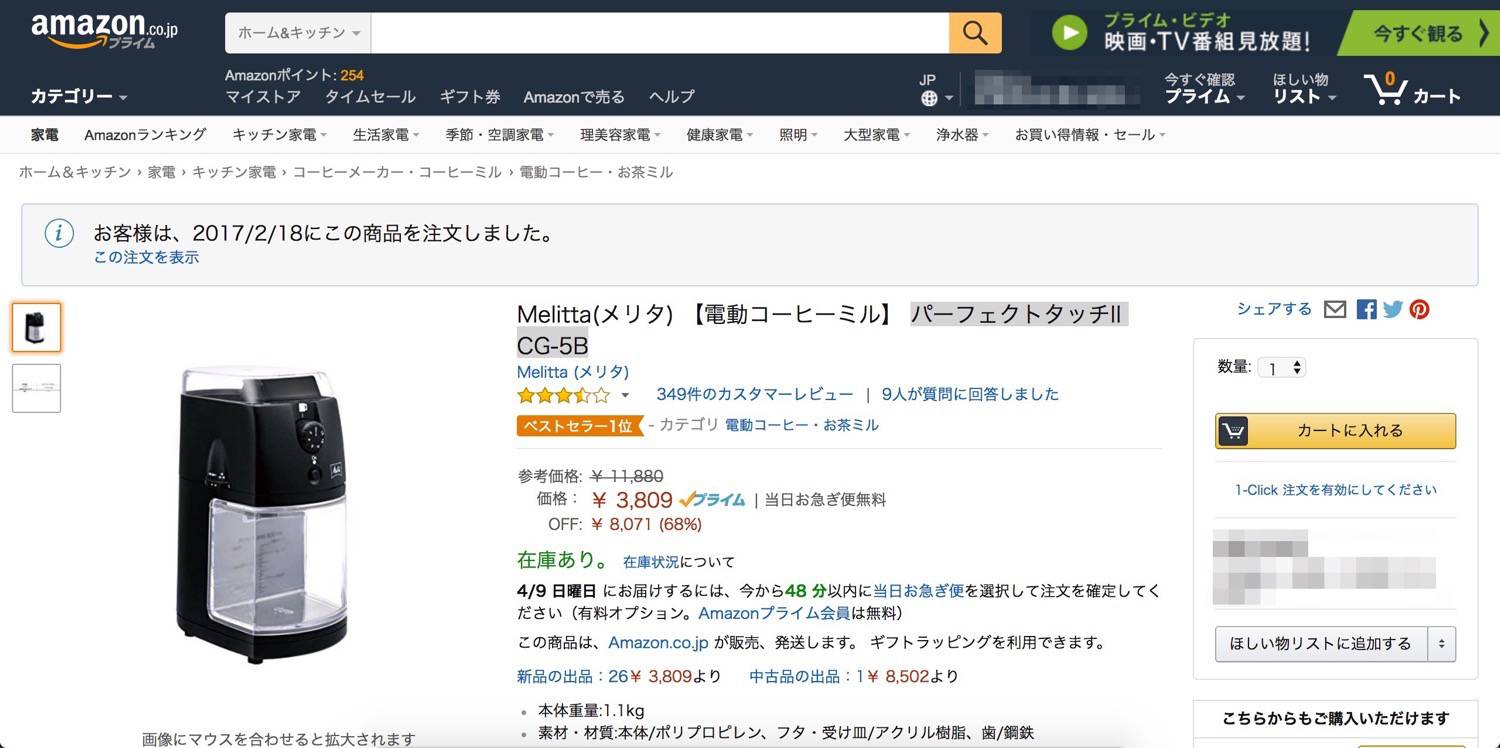Click the Amazon.co.jp logo

(103, 32)
